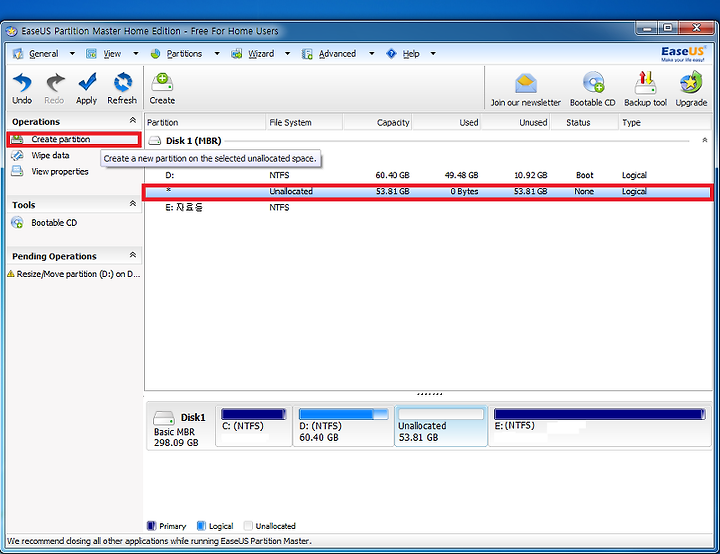Select the E: NTFS partition row
Image resolution: width=720 pixels, height=554 pixels.
[x=428, y=208]
